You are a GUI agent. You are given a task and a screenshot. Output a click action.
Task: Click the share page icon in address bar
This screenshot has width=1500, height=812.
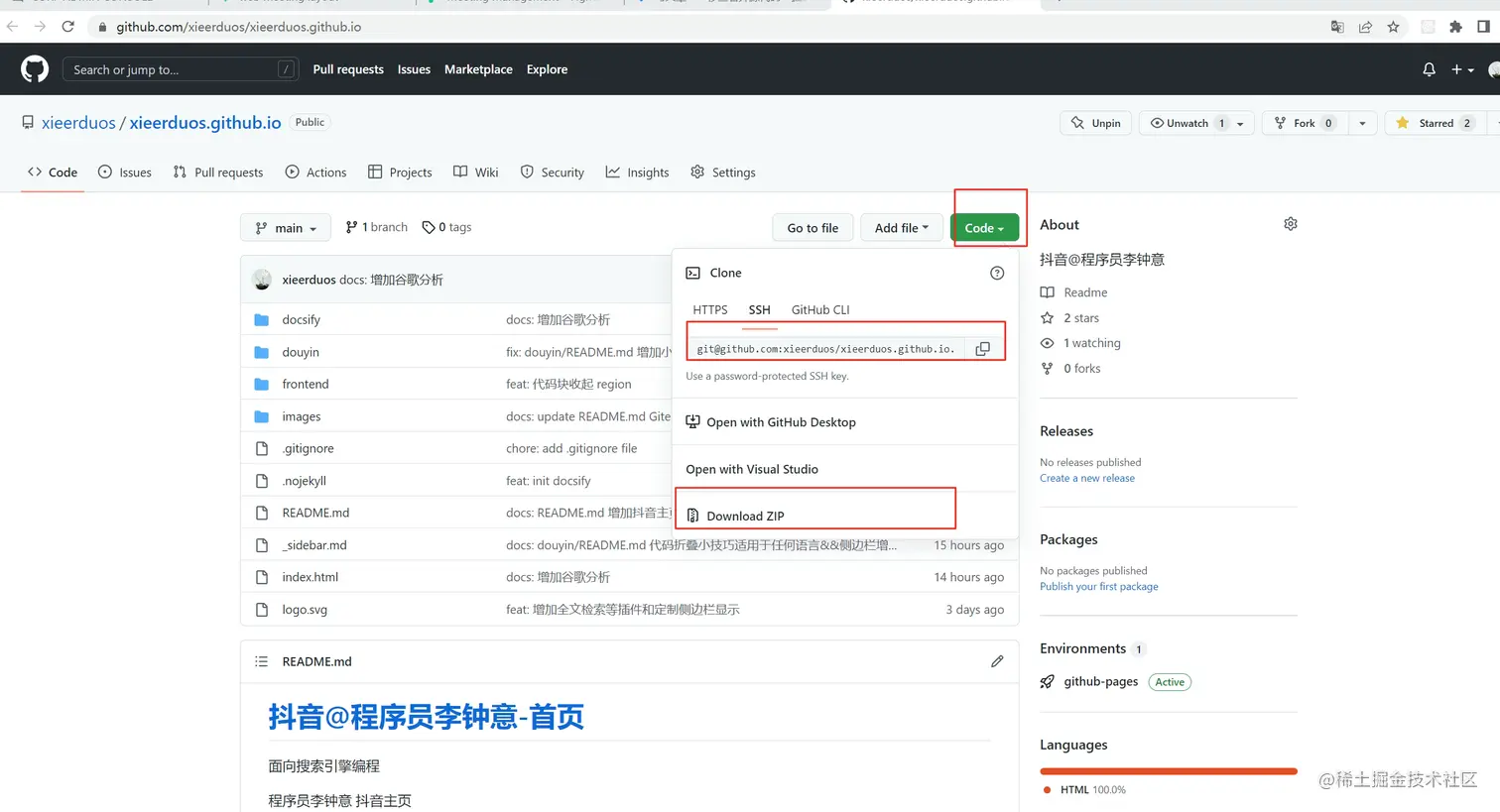[1365, 27]
